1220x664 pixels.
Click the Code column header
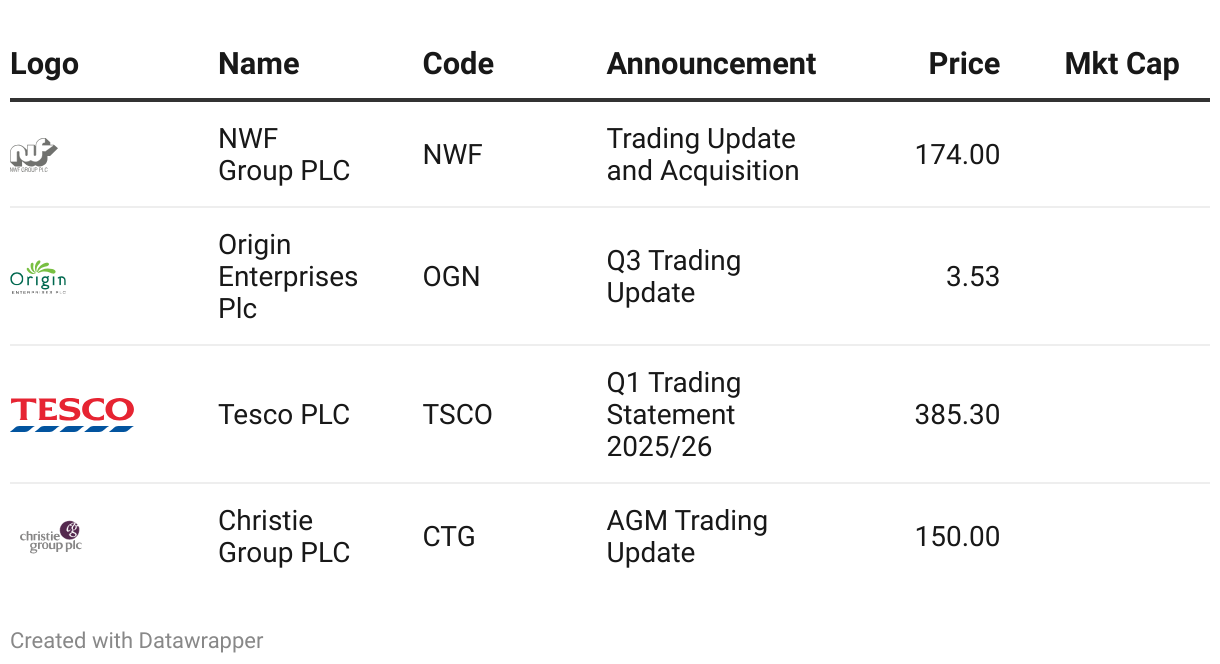[x=458, y=64]
